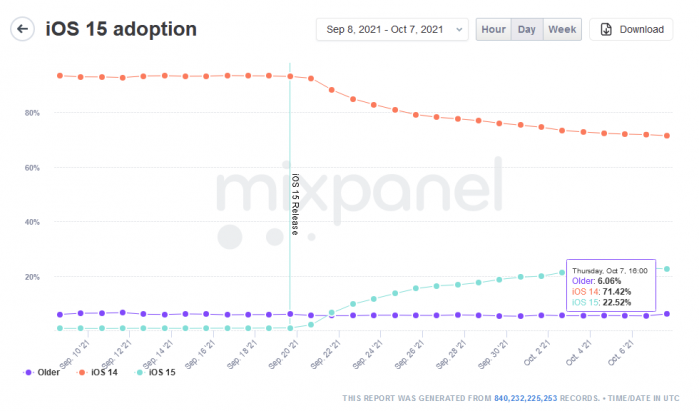
Task: Click the last iOS 14 data point
Action: point(667,136)
